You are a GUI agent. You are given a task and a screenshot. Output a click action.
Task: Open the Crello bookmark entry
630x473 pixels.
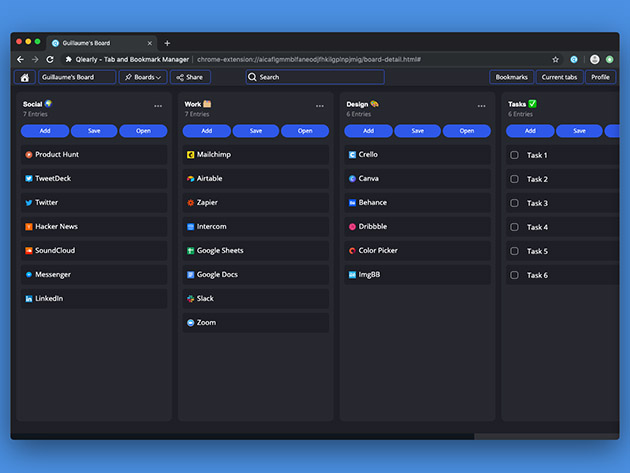(417, 155)
